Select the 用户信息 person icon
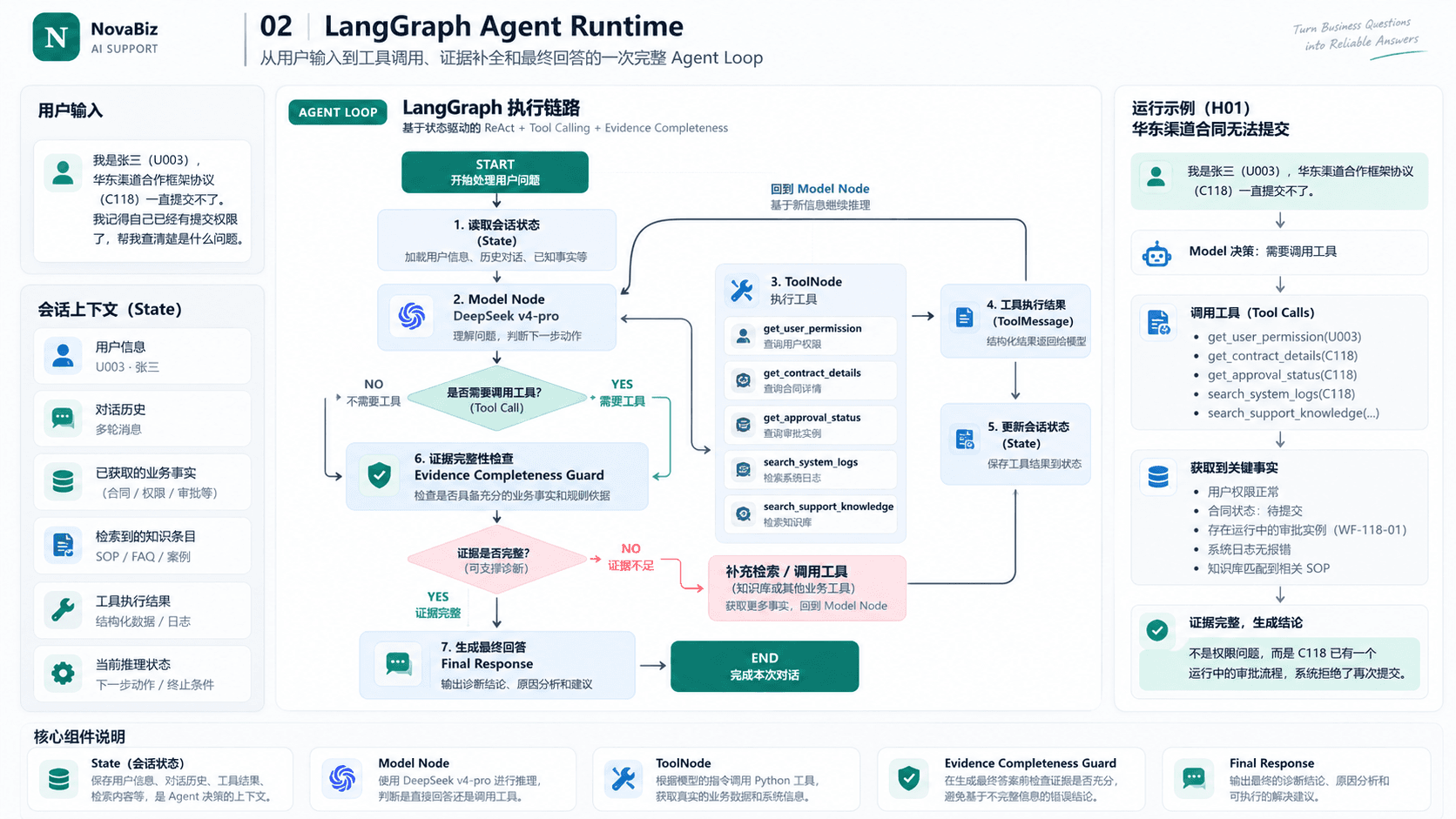 [x=63, y=356]
